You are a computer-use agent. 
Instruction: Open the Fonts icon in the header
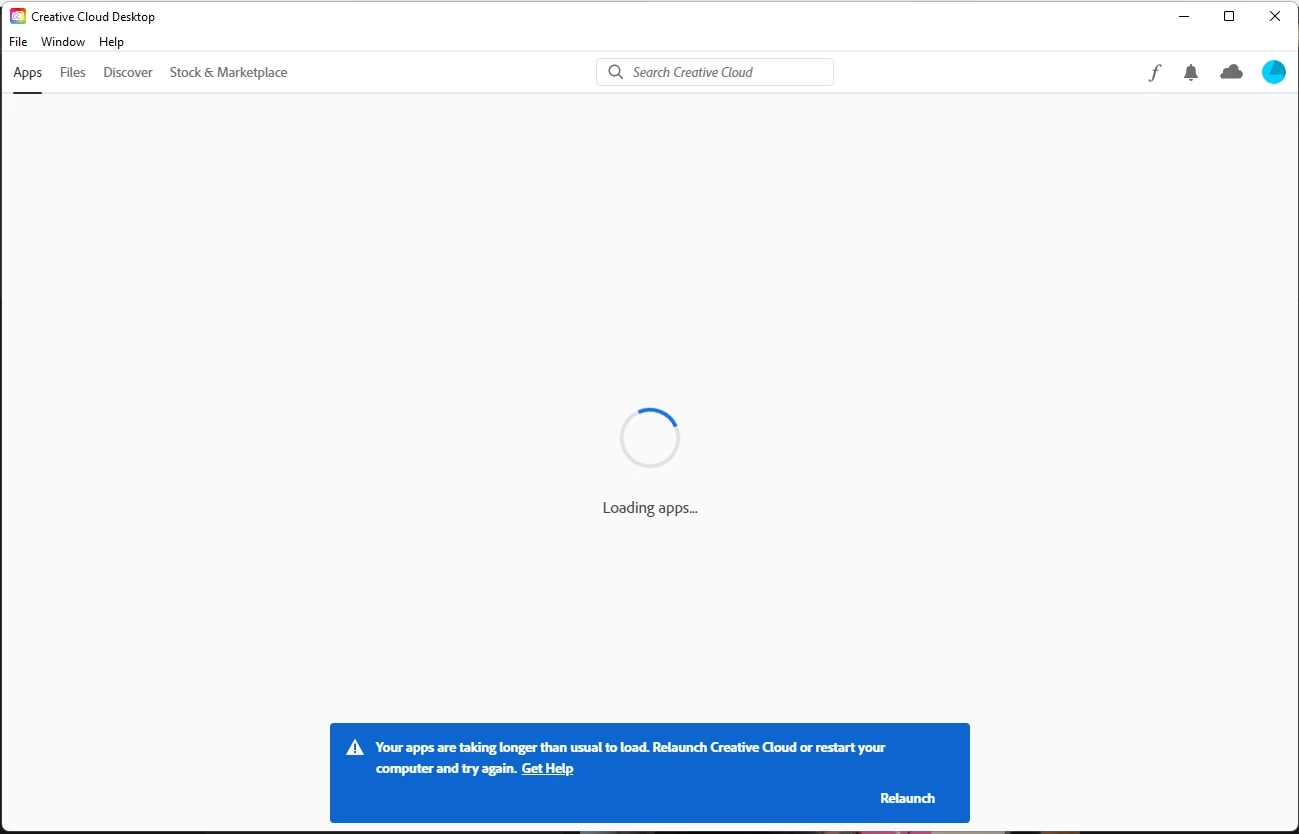coord(1155,72)
